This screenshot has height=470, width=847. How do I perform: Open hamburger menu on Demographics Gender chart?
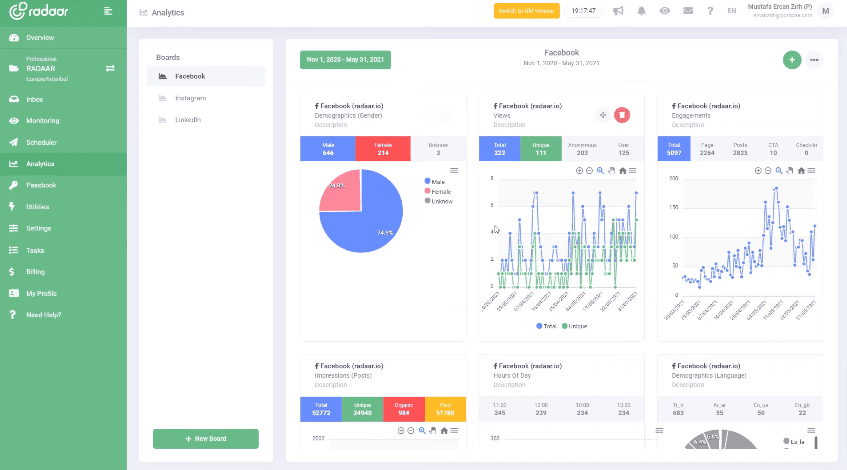tap(453, 171)
